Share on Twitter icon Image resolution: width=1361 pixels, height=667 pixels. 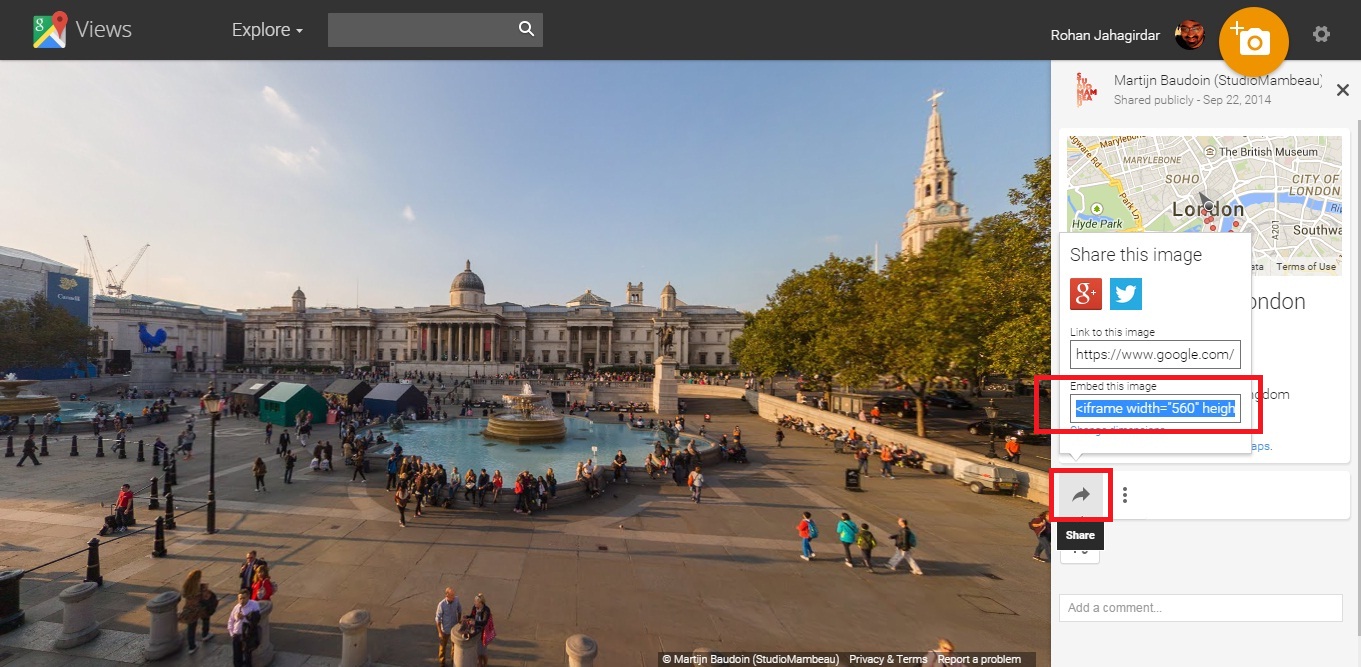1126,294
